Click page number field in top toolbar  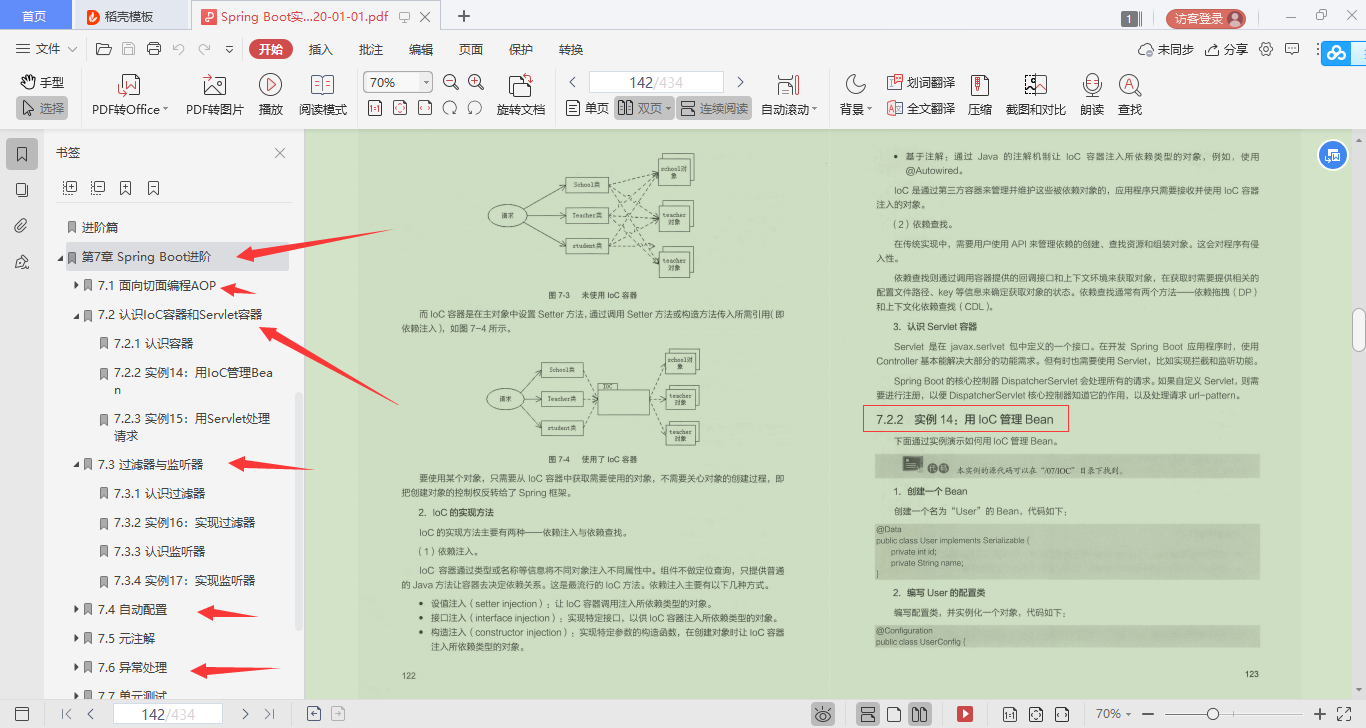(x=656, y=82)
